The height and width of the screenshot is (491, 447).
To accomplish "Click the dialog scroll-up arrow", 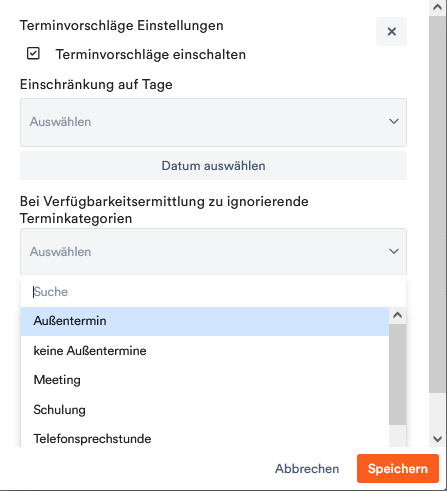I will [x=438, y=7].
